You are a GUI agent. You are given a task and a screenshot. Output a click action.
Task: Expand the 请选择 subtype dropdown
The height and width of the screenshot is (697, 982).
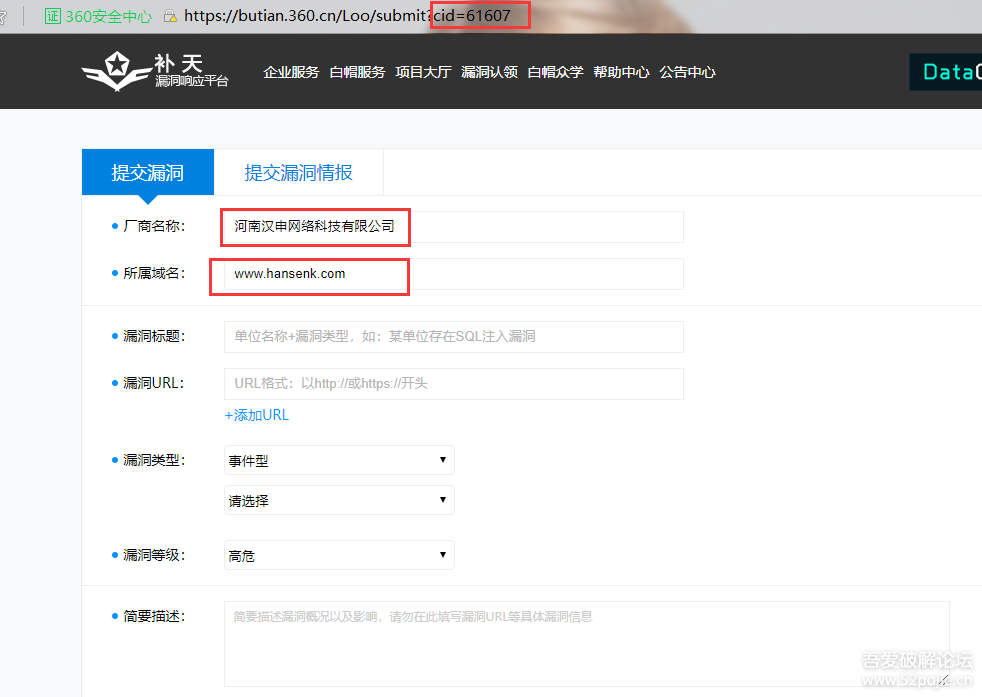[339, 500]
